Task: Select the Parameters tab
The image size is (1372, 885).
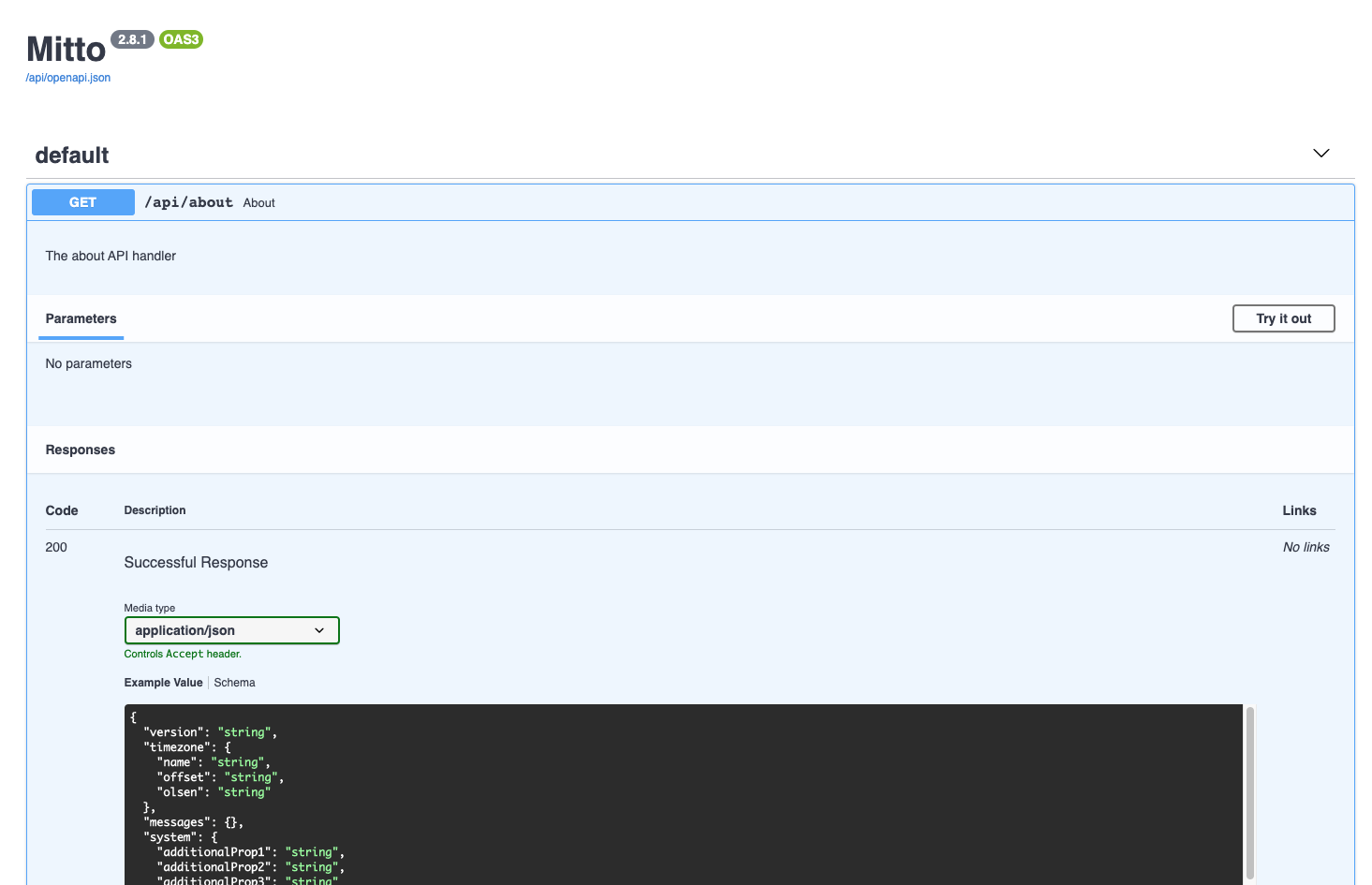Action: [x=81, y=318]
